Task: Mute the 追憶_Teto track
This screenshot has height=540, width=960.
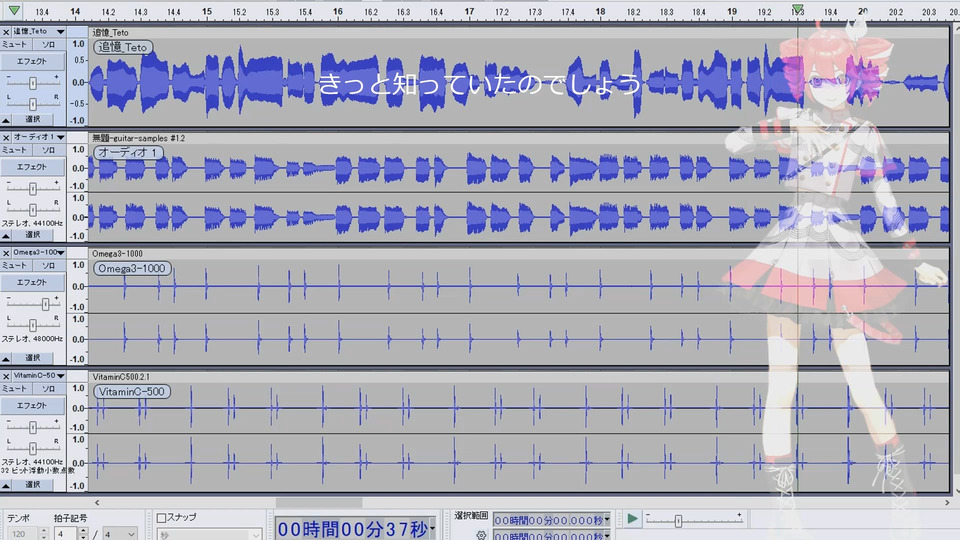Action: [x=15, y=45]
